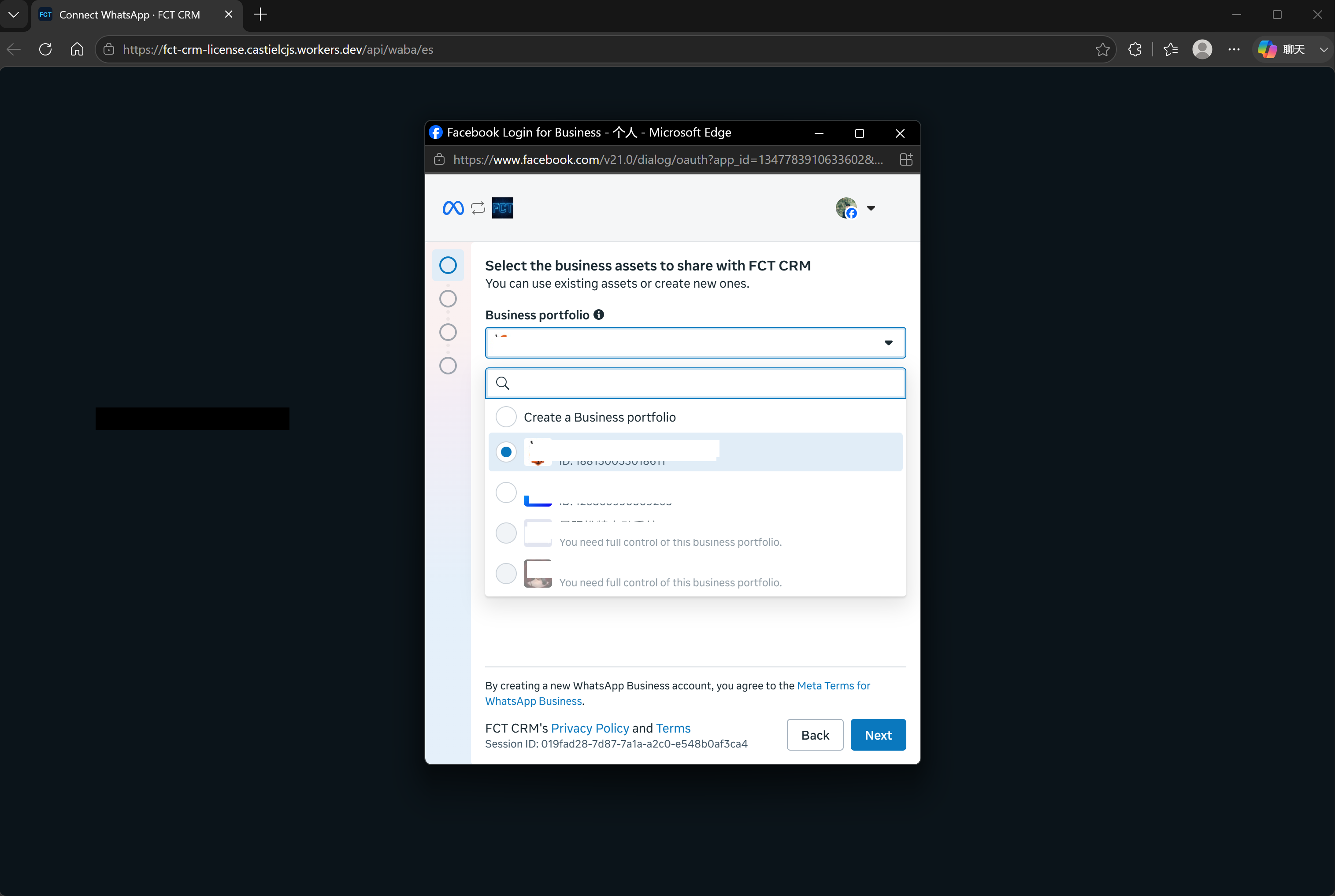Click the FCT app logo in dialog header
Viewport: 1335px width, 896px height.
(x=502, y=208)
